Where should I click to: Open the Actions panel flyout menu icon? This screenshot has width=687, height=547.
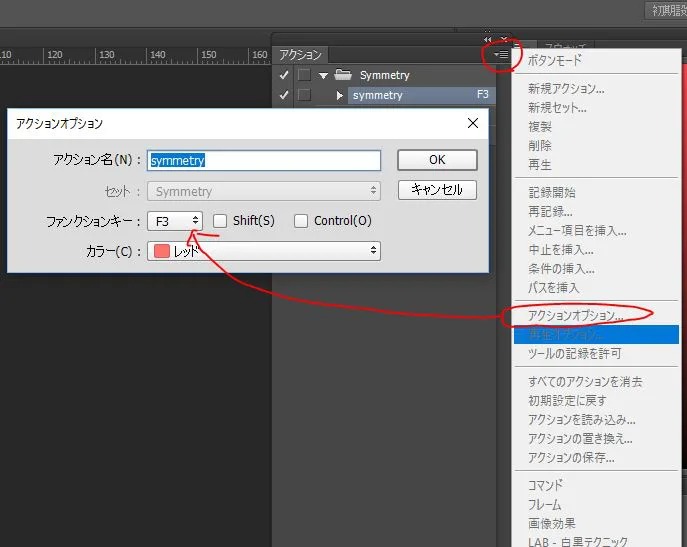pyautogui.click(x=501, y=55)
